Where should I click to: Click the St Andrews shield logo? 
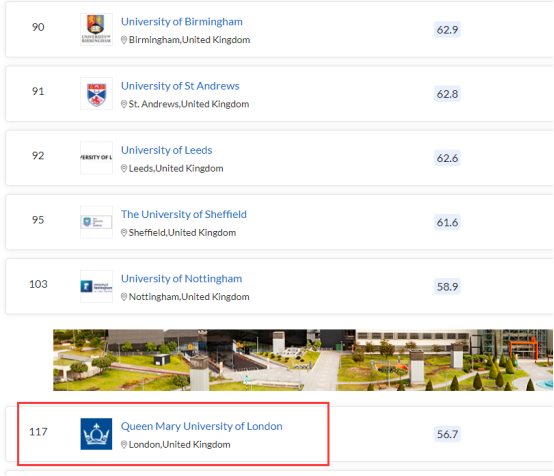(96, 94)
